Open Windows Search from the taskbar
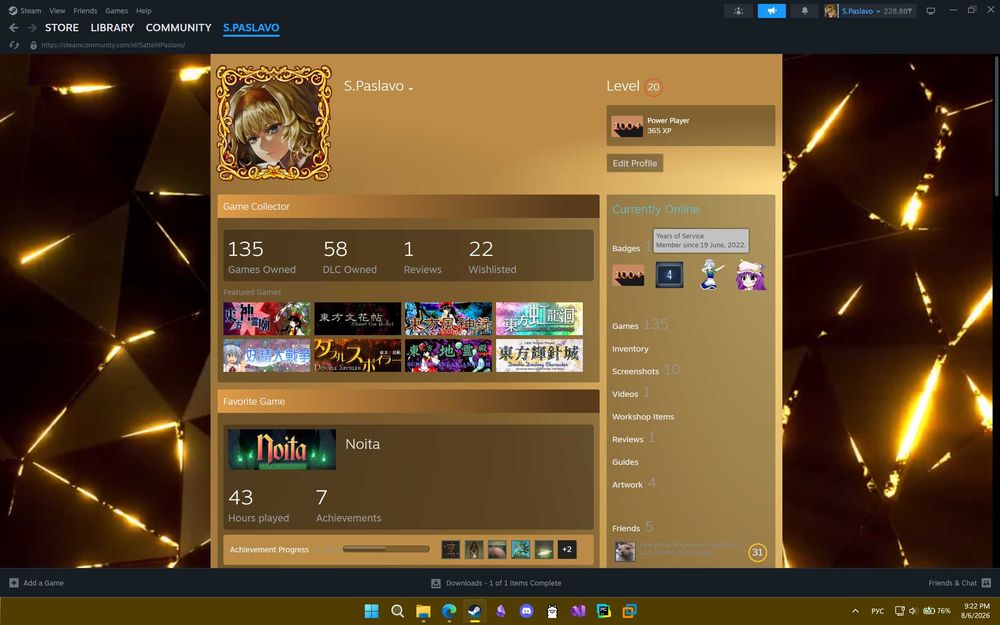The height and width of the screenshot is (625, 1000). click(x=397, y=611)
